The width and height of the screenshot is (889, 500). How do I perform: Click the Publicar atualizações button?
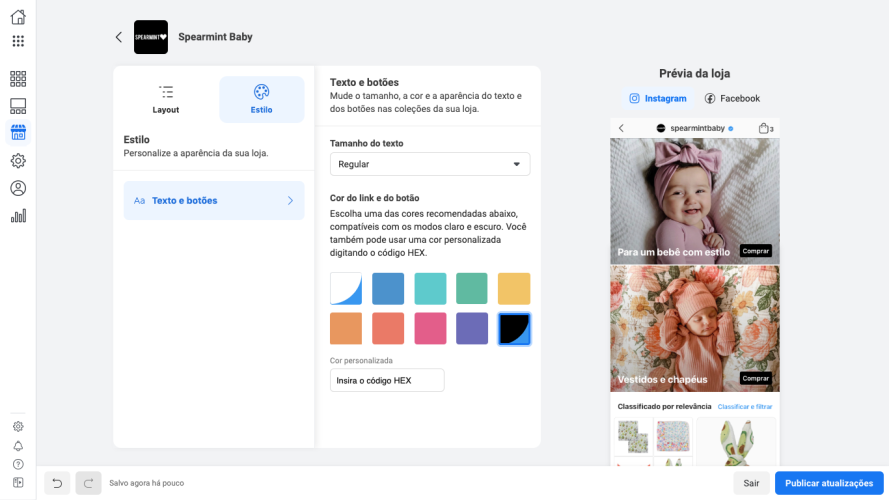tap(829, 483)
